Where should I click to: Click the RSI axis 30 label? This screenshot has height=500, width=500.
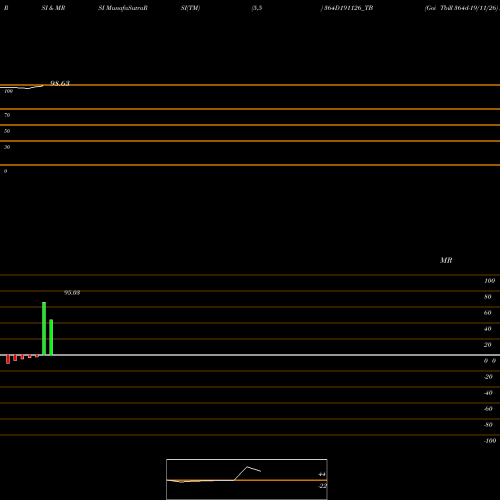click(7, 147)
